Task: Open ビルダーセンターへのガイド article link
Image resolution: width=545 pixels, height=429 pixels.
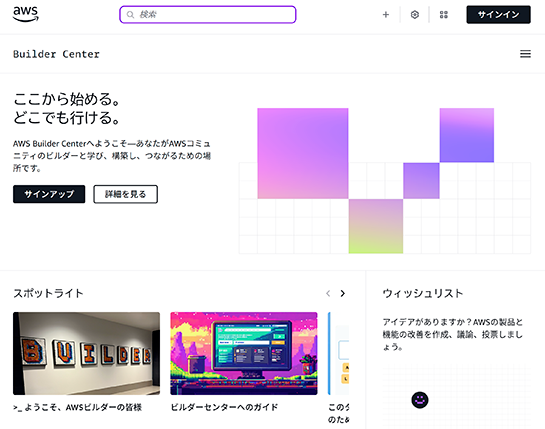Action: pos(224,407)
